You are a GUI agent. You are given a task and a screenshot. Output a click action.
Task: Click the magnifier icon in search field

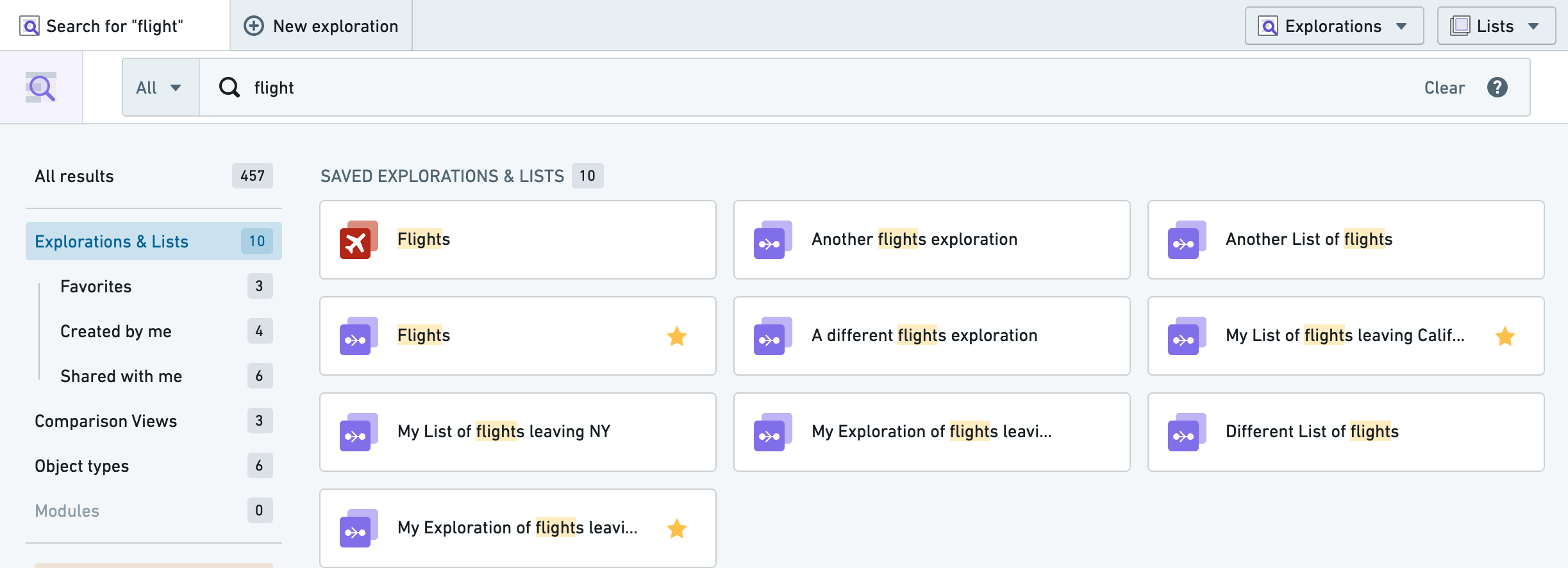[229, 87]
